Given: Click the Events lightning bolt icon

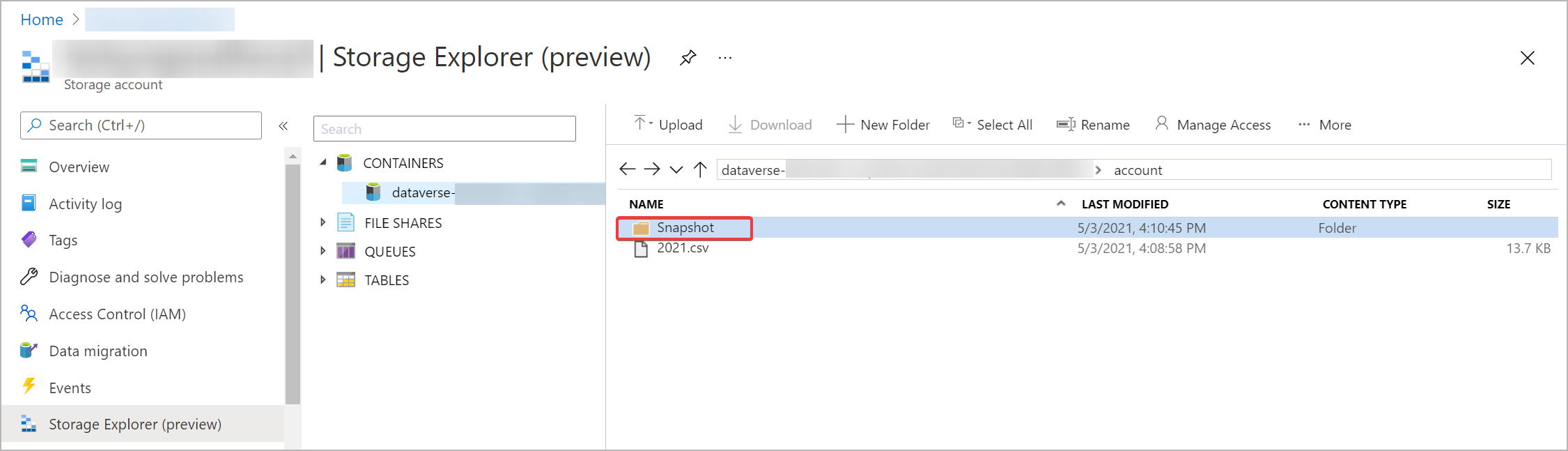Looking at the screenshot, I should pyautogui.click(x=29, y=387).
